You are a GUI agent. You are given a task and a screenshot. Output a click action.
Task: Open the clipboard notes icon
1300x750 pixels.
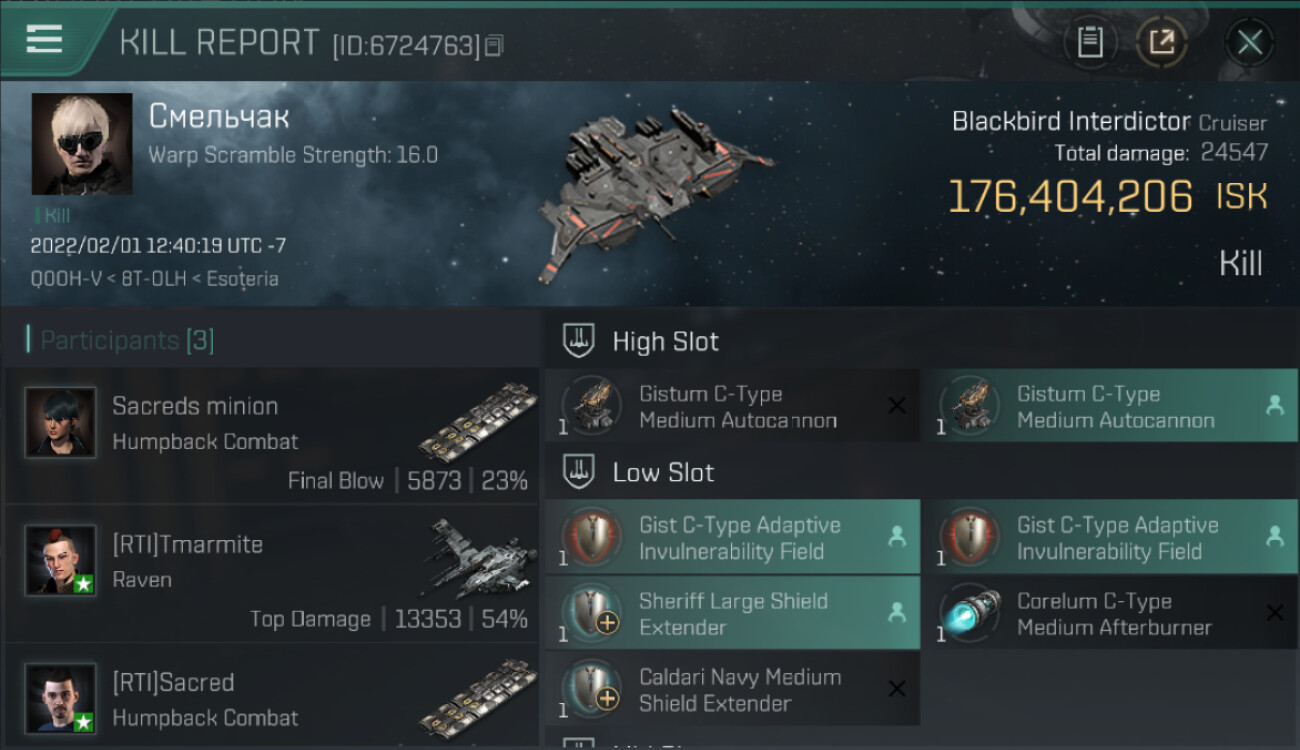[1090, 42]
